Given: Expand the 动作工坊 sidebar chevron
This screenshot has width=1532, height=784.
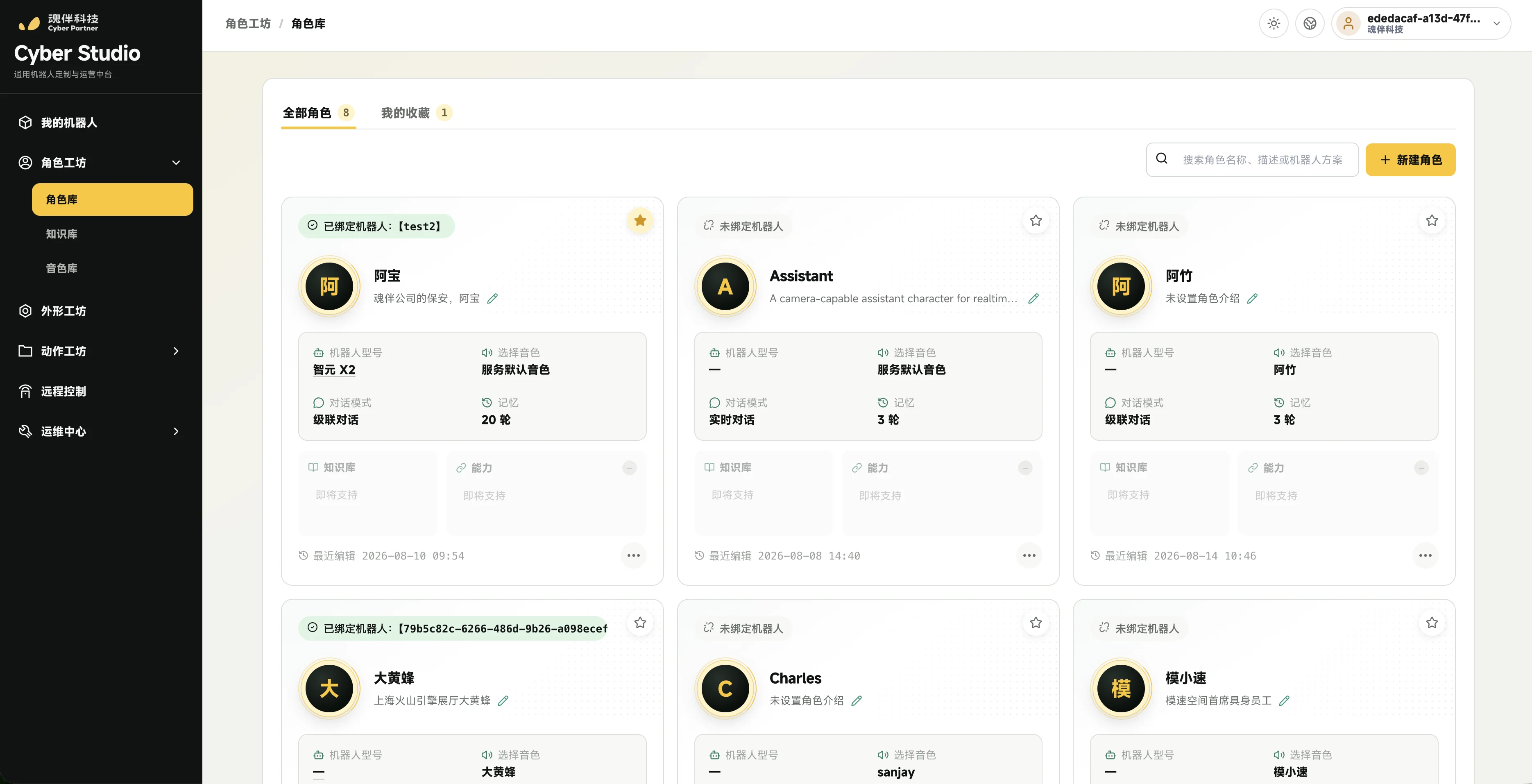Looking at the screenshot, I should [x=176, y=351].
